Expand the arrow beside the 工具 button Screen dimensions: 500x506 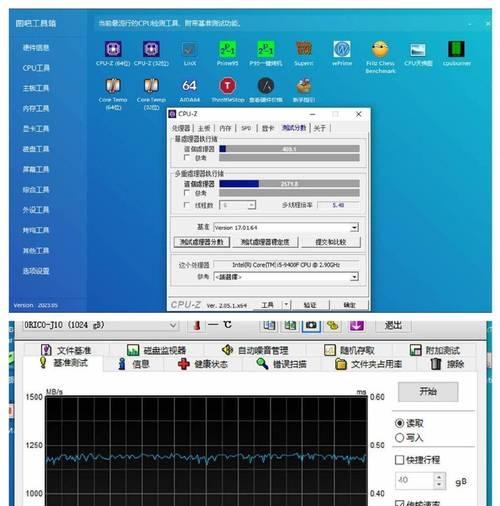click(286, 305)
